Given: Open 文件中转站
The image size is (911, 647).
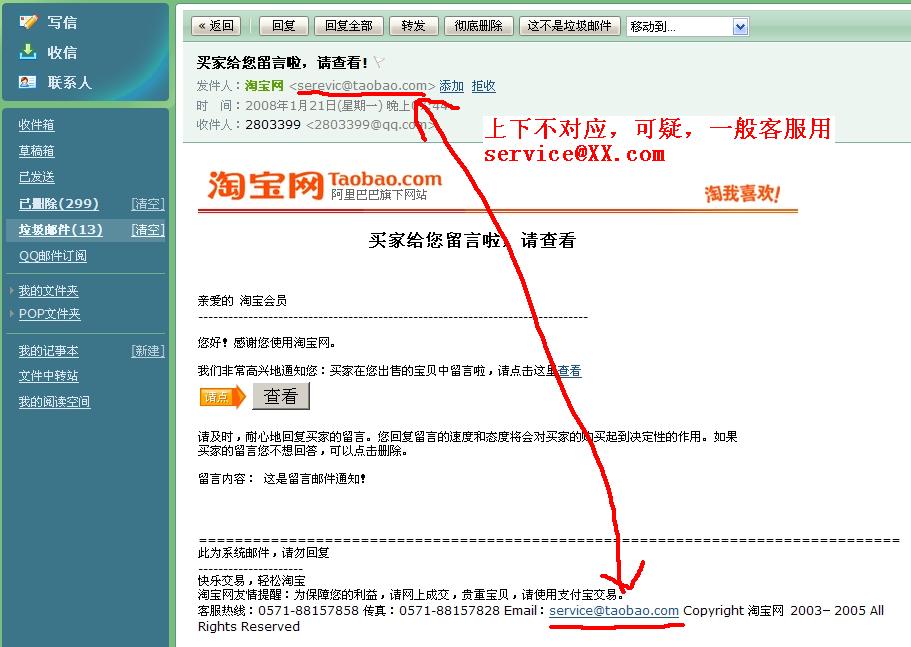Looking at the screenshot, I should (x=48, y=376).
